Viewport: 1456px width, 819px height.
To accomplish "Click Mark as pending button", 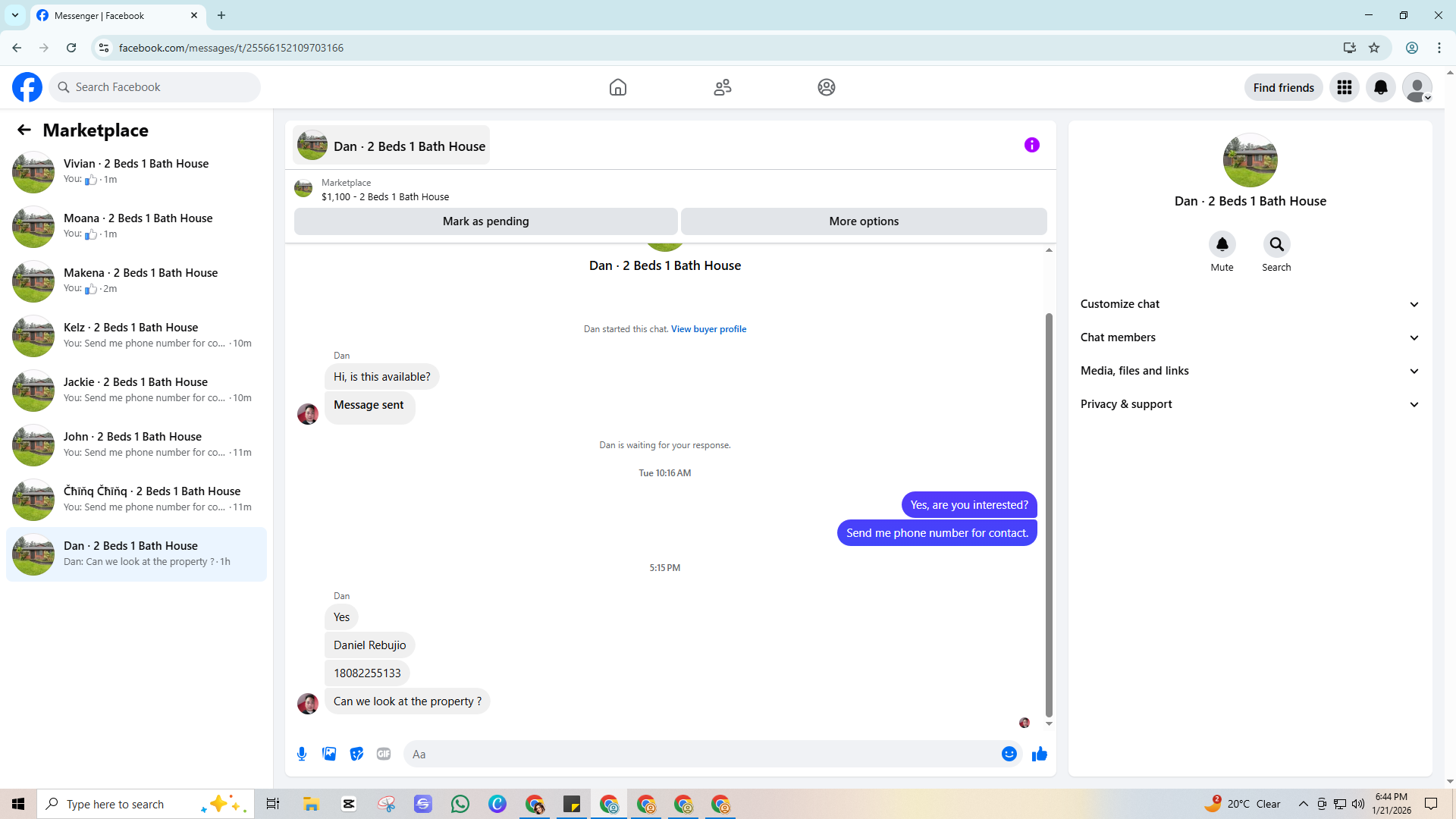I will [x=485, y=221].
